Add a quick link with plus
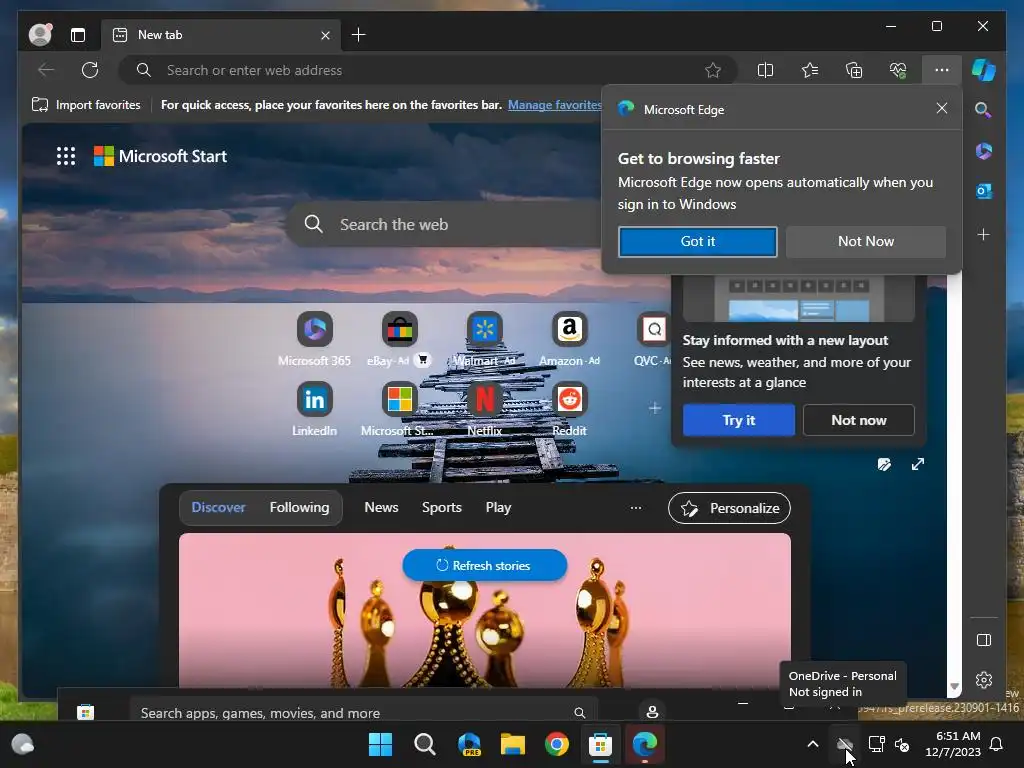 click(x=654, y=408)
